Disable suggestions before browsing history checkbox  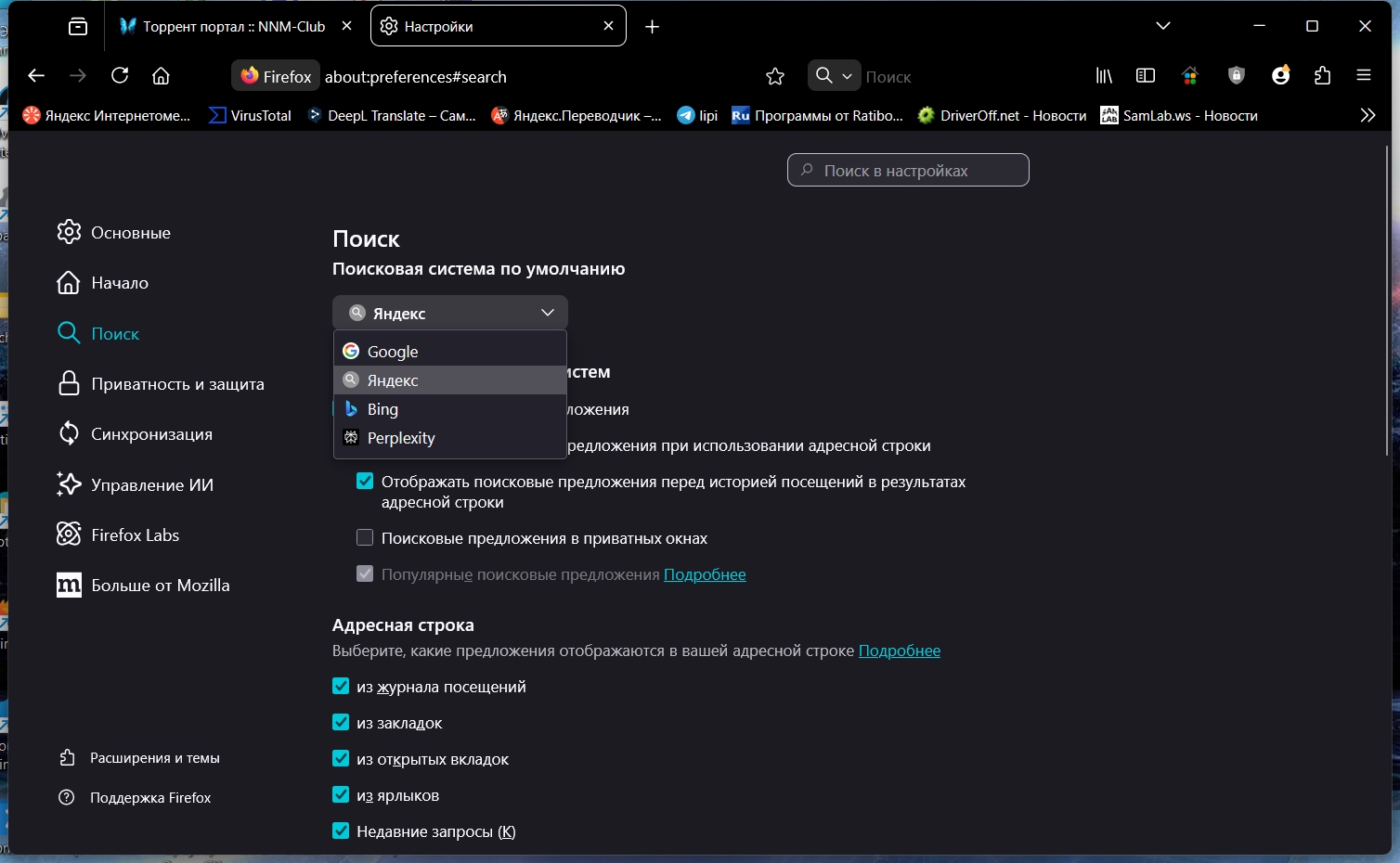point(365,482)
